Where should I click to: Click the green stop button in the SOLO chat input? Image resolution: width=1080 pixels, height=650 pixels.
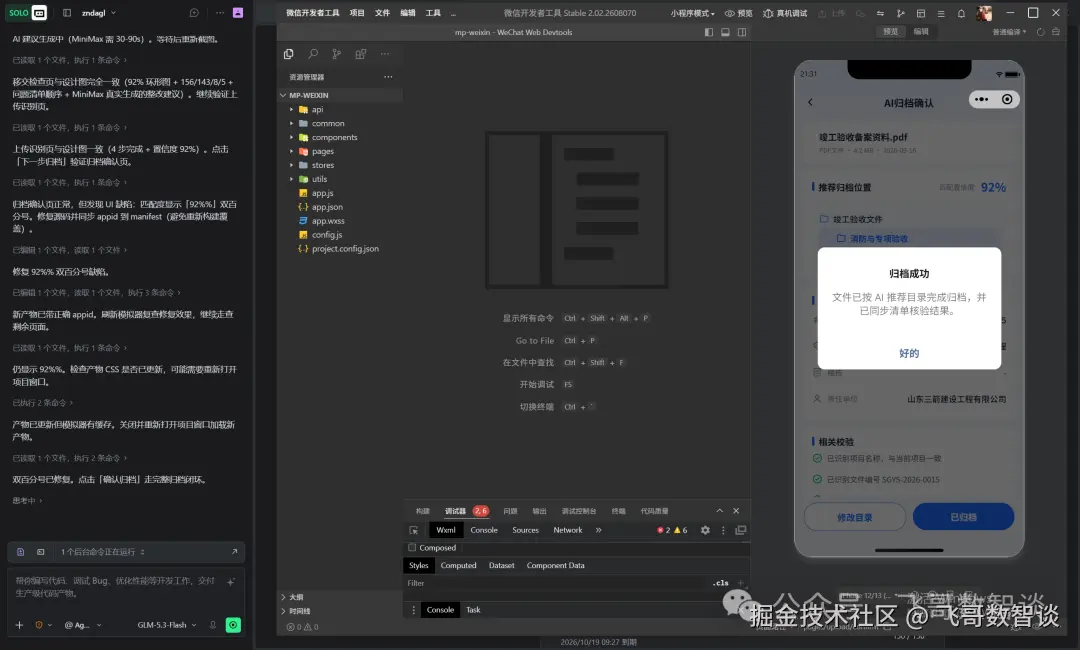[233, 625]
